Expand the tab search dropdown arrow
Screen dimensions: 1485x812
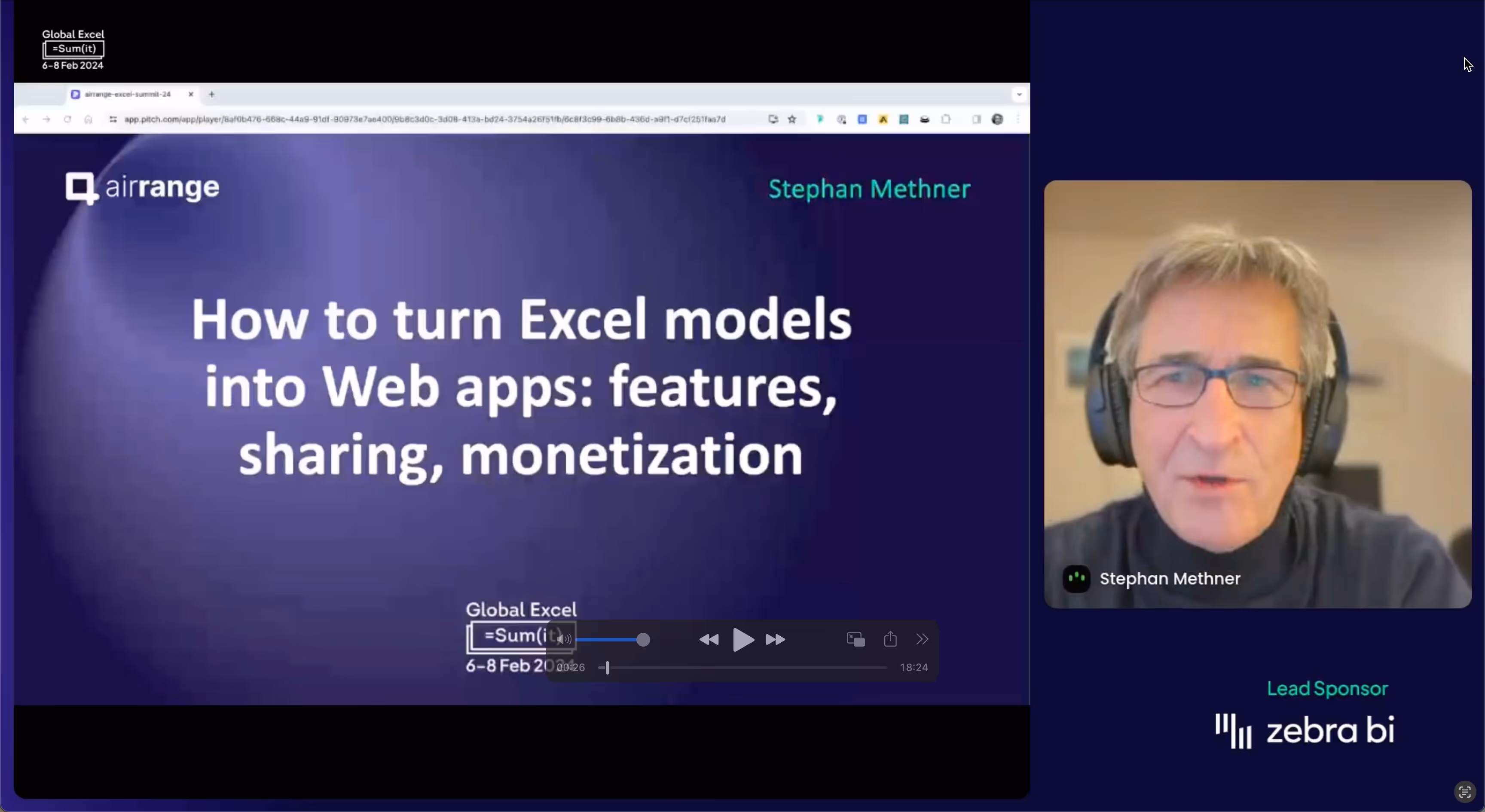[1019, 94]
